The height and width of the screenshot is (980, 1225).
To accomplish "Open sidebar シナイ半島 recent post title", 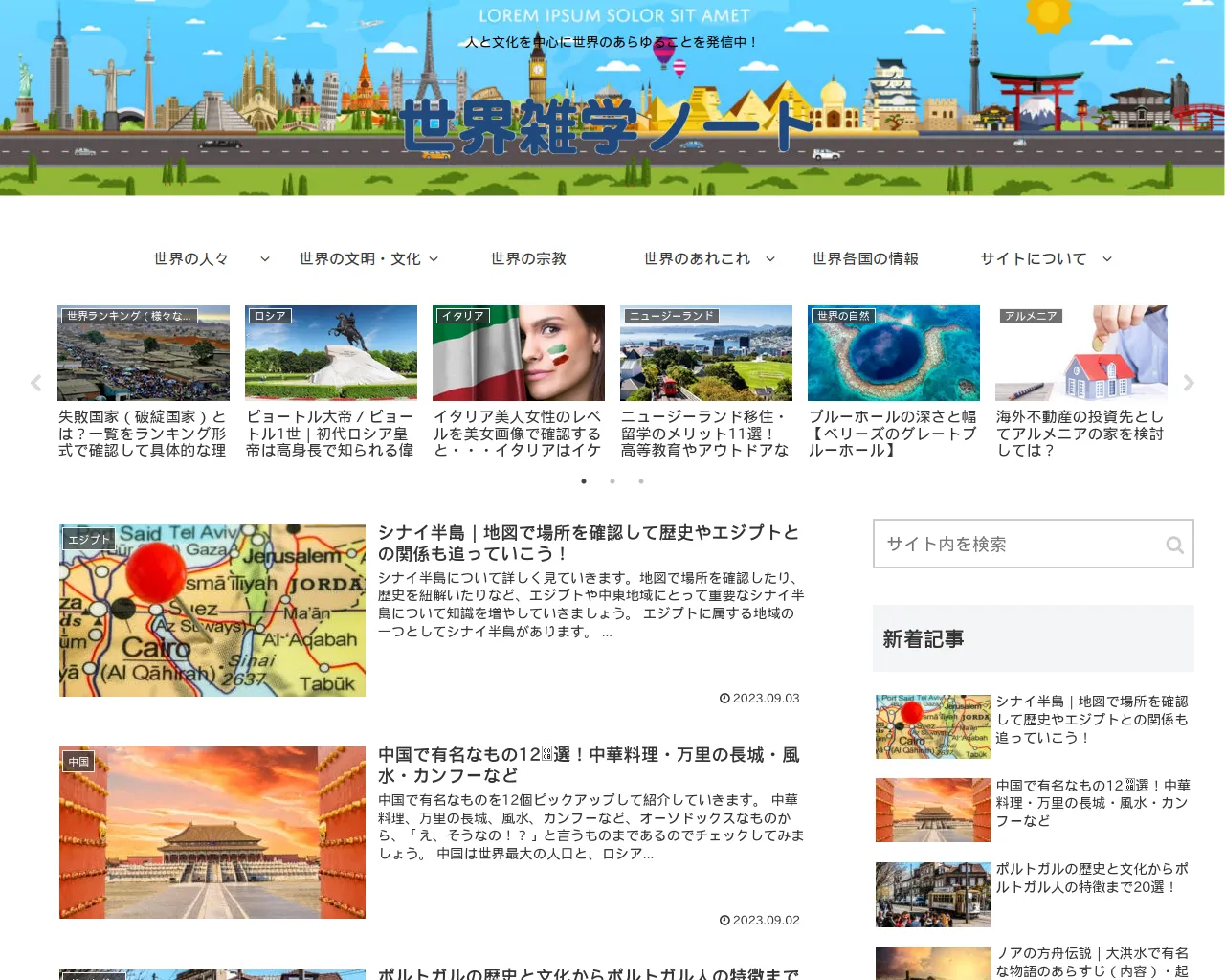I will [1092, 720].
